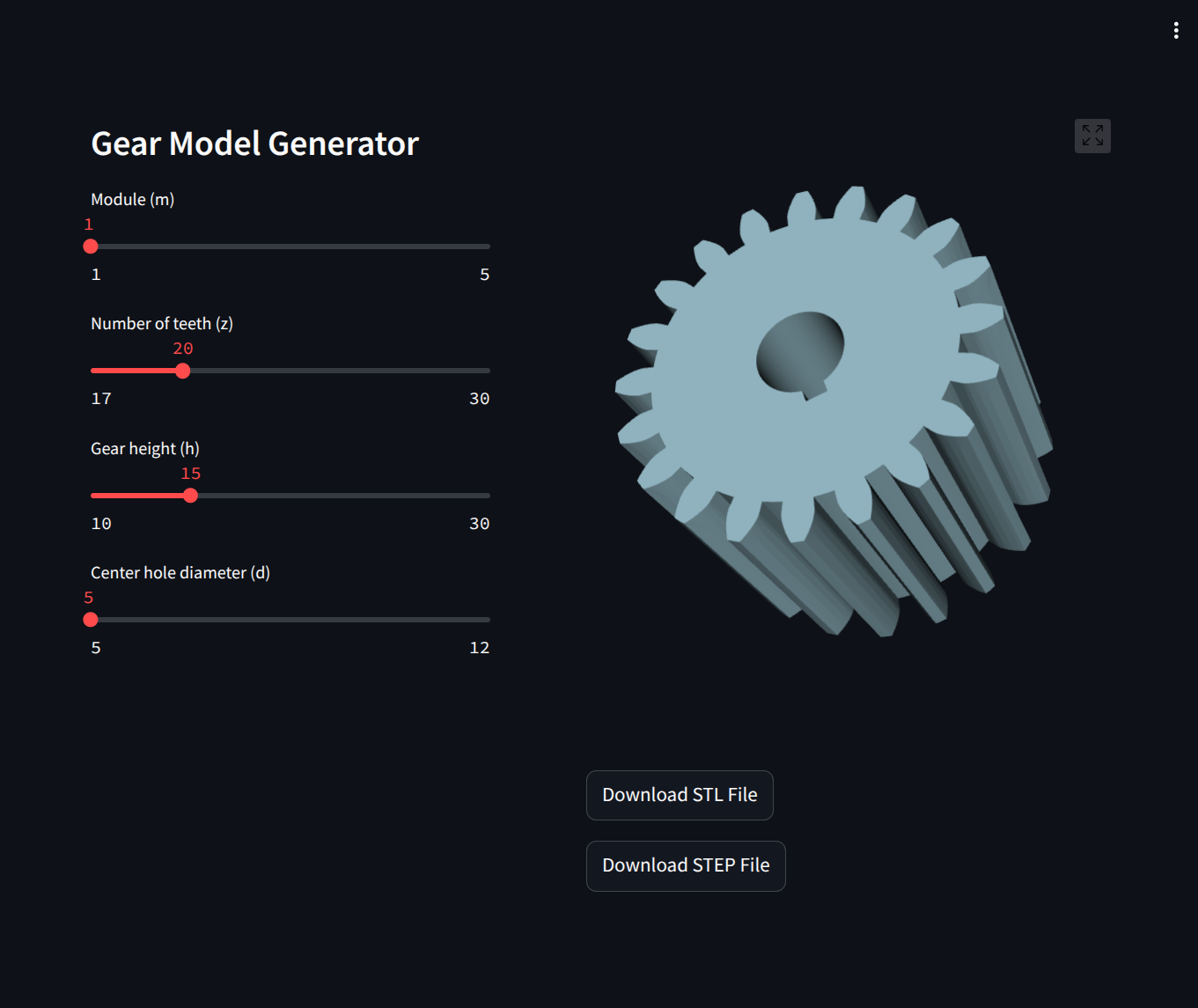
Task: Click the Module (m) slider handle
Action: (x=91, y=246)
